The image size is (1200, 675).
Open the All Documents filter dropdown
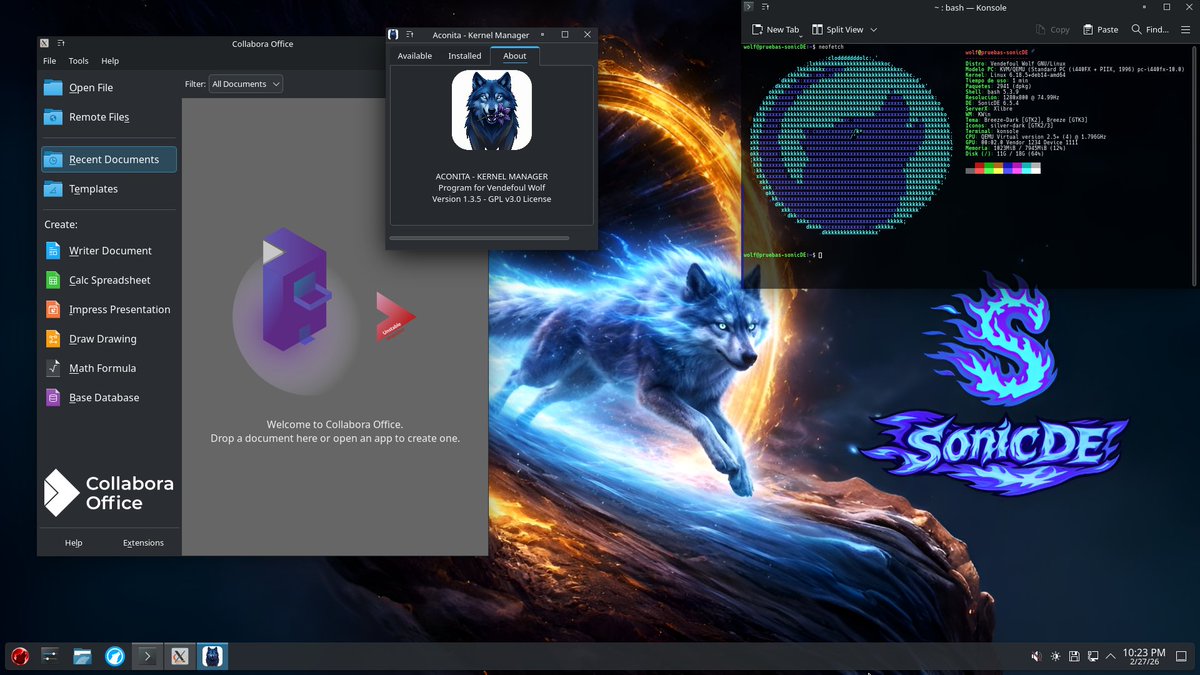pos(246,84)
